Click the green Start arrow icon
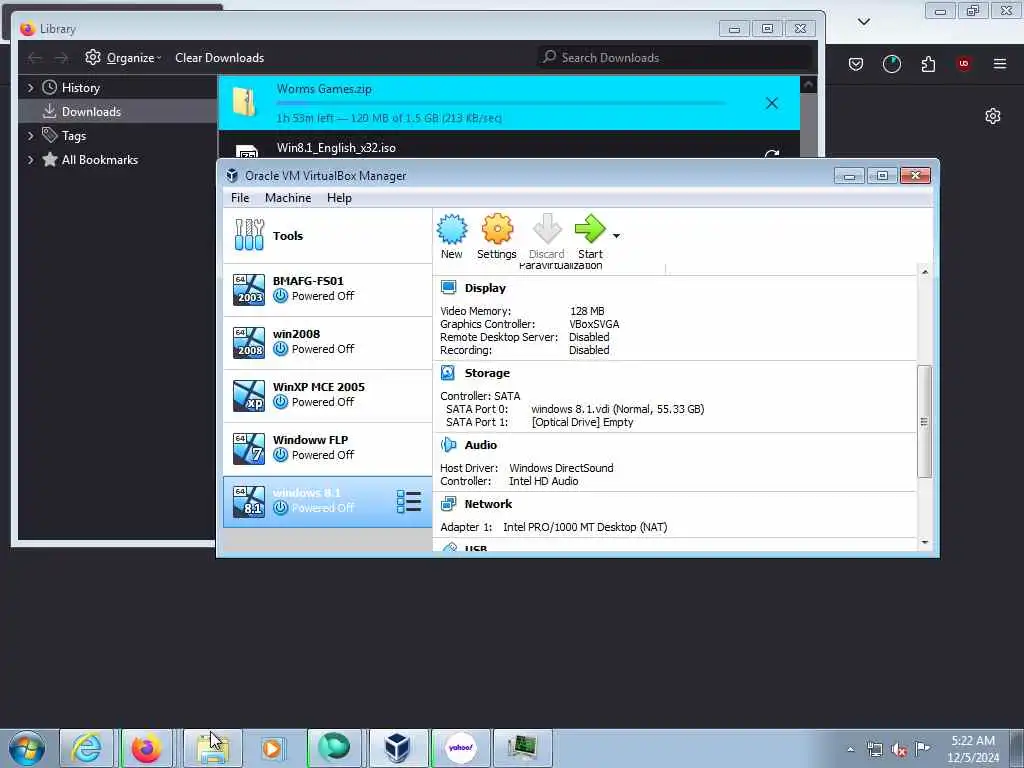The width and height of the screenshot is (1024, 768). point(590,229)
